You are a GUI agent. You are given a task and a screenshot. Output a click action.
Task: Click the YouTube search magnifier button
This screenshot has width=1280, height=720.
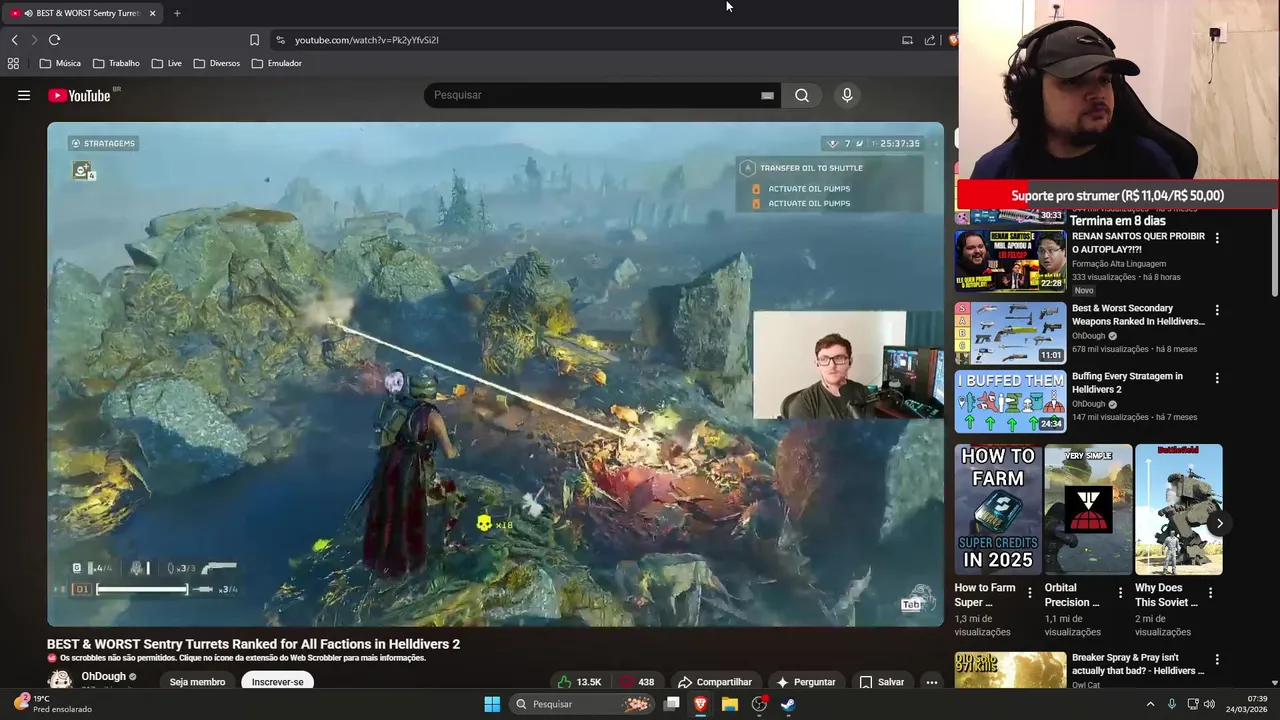(x=802, y=95)
